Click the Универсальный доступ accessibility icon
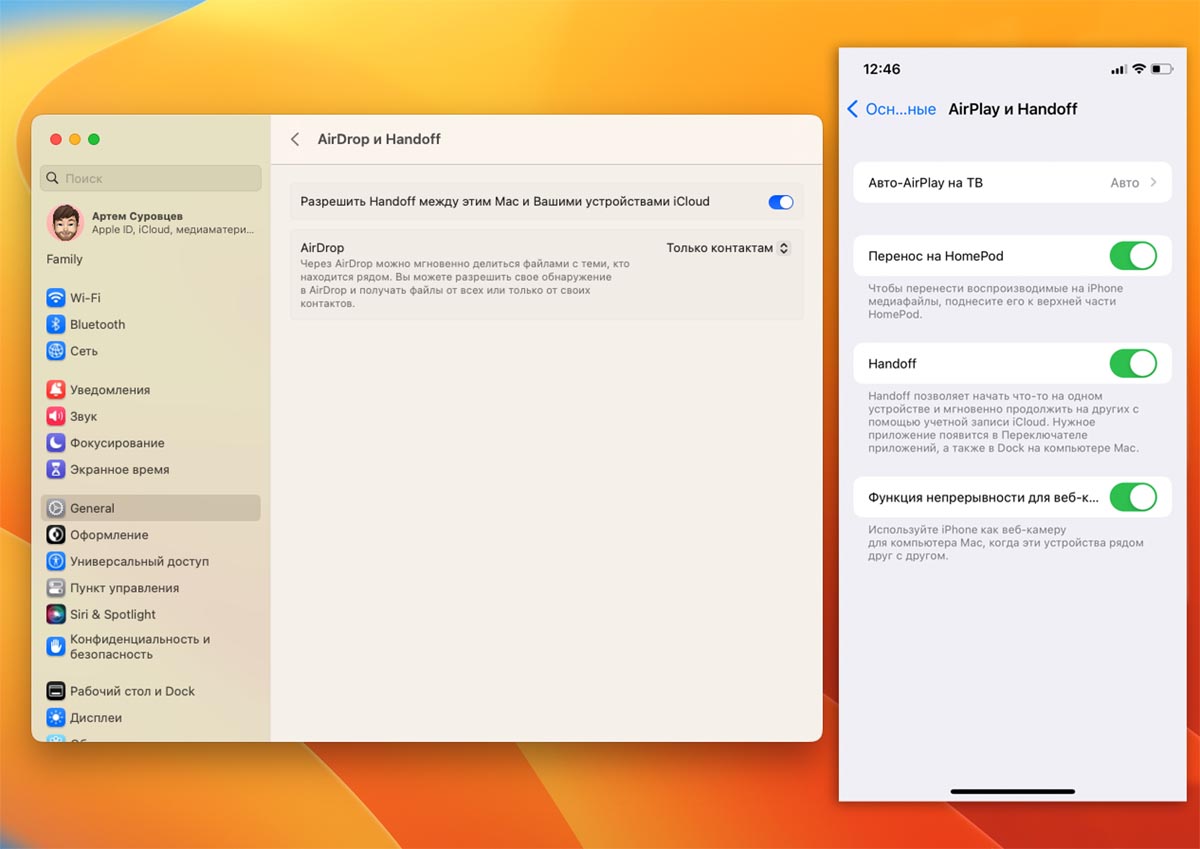Image resolution: width=1200 pixels, height=849 pixels. click(x=55, y=562)
